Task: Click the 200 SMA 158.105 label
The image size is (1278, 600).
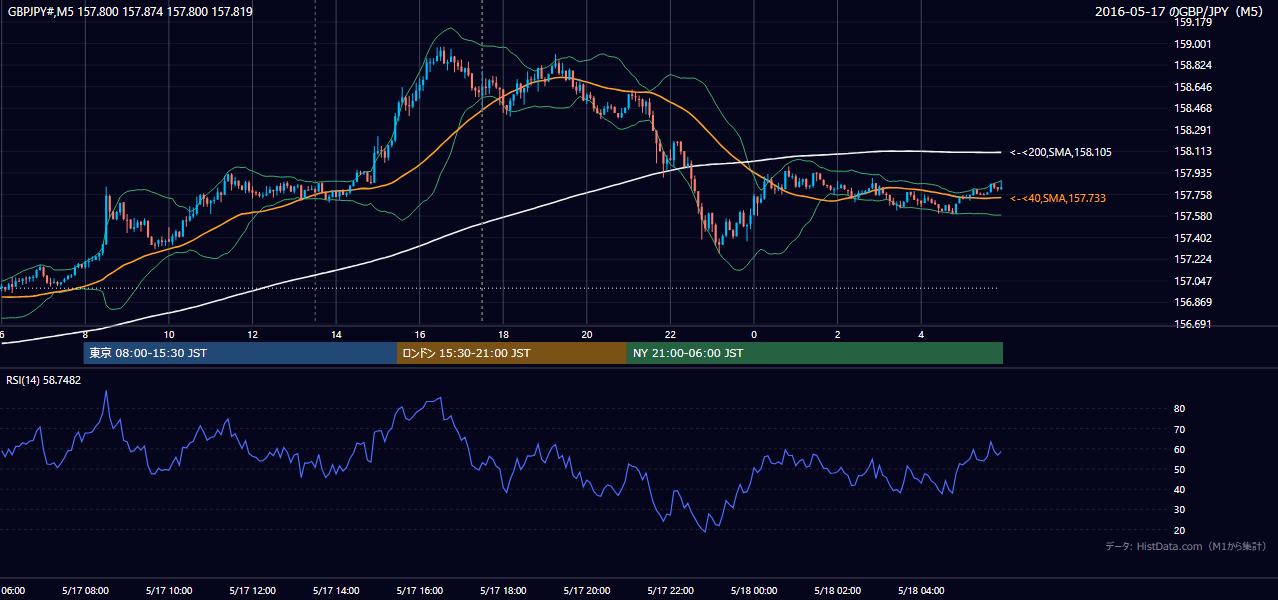Action: [1060, 152]
